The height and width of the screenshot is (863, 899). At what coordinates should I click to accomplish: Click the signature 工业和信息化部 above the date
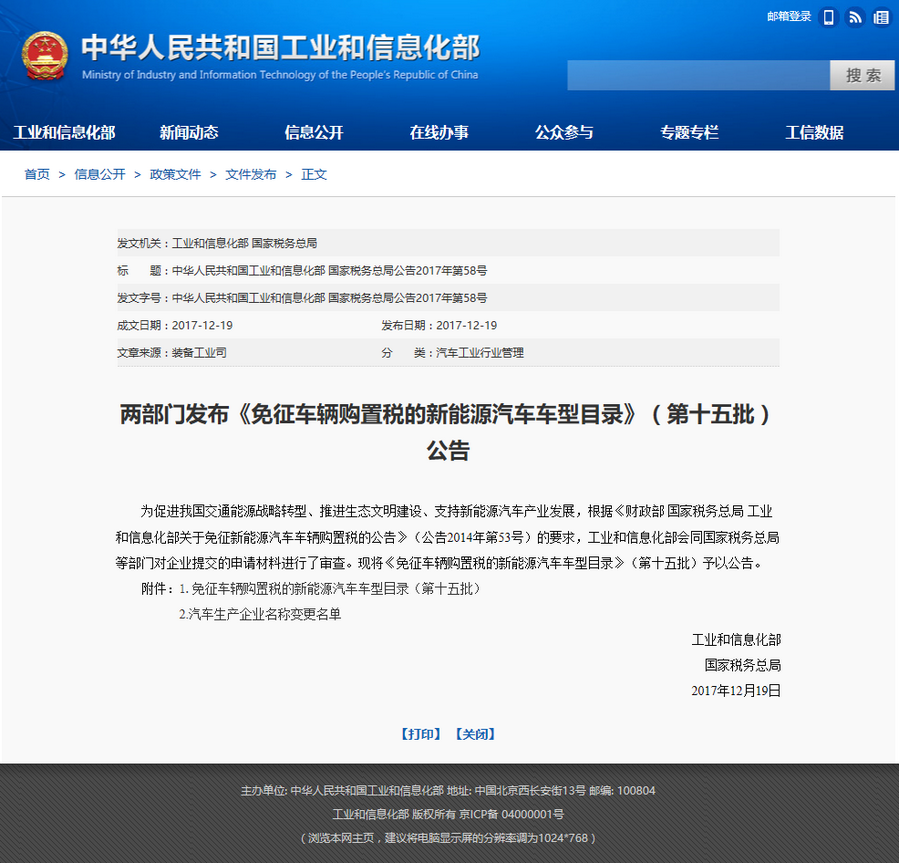pos(736,639)
